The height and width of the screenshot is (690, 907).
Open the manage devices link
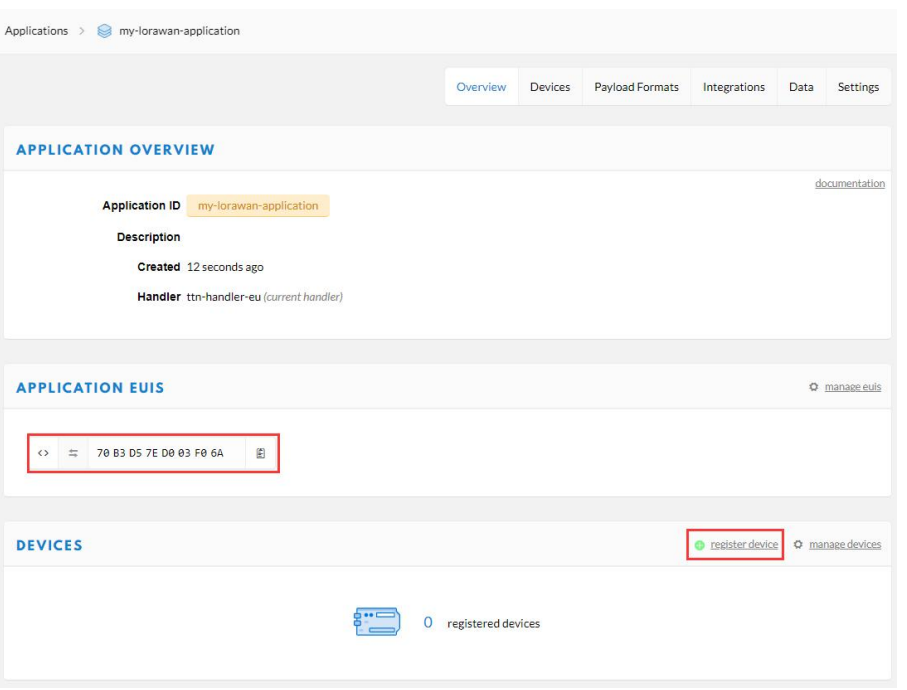pos(845,545)
